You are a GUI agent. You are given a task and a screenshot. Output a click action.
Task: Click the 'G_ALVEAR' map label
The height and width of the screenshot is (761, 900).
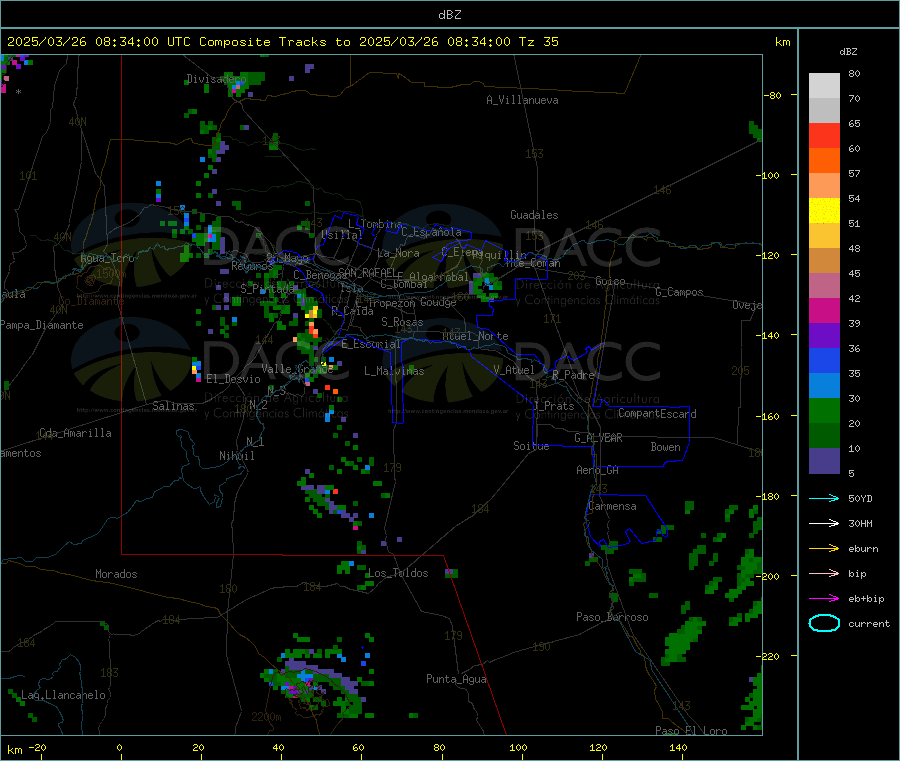pos(598,438)
